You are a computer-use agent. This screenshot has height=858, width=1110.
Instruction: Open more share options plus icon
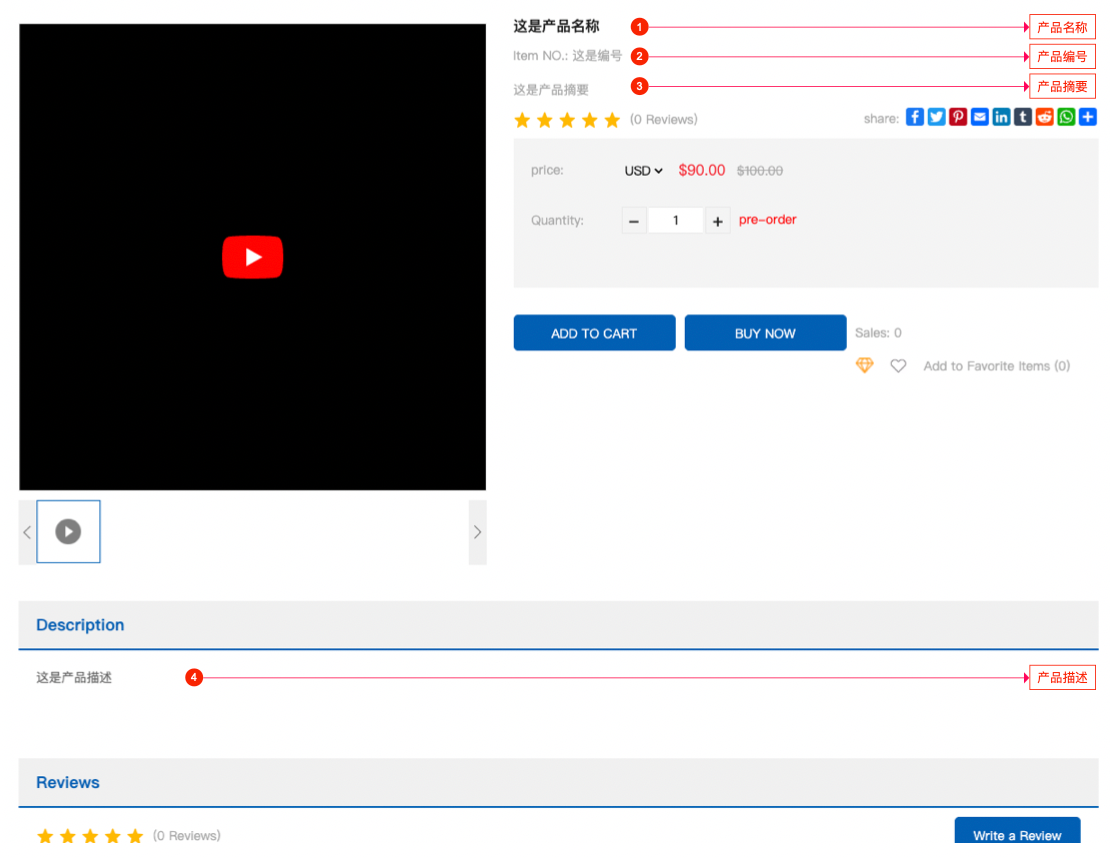[1088, 117]
